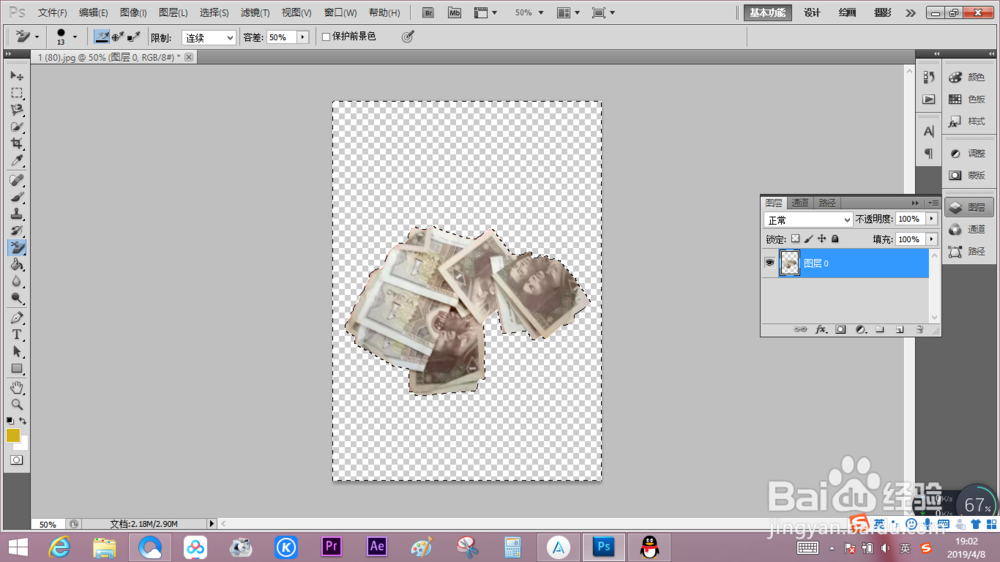Switch to 基本功能 workspace
This screenshot has height=562, width=1000.
[768, 13]
